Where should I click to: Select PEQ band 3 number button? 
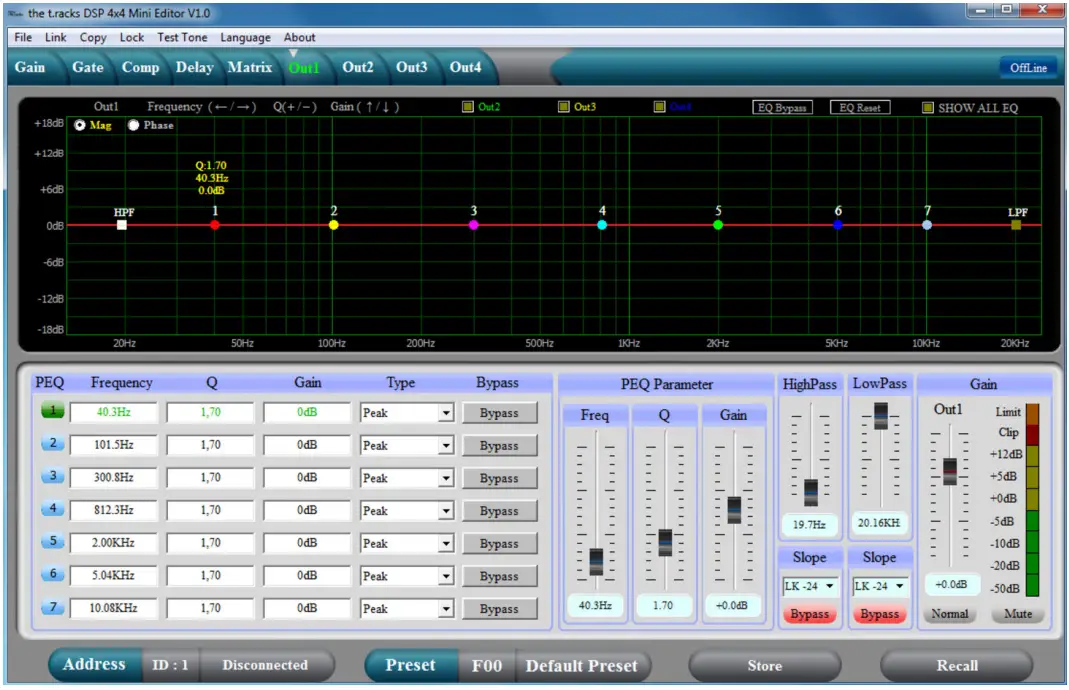coord(52,477)
